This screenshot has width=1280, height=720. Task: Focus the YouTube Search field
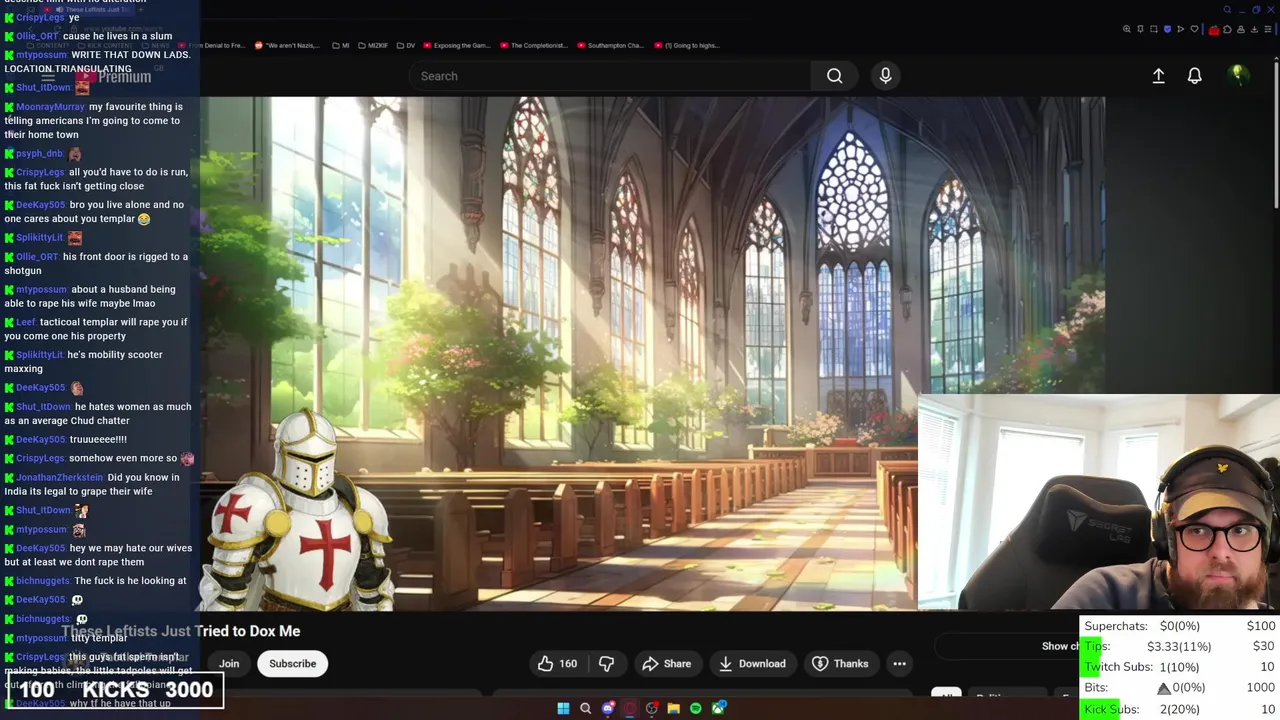click(610, 76)
